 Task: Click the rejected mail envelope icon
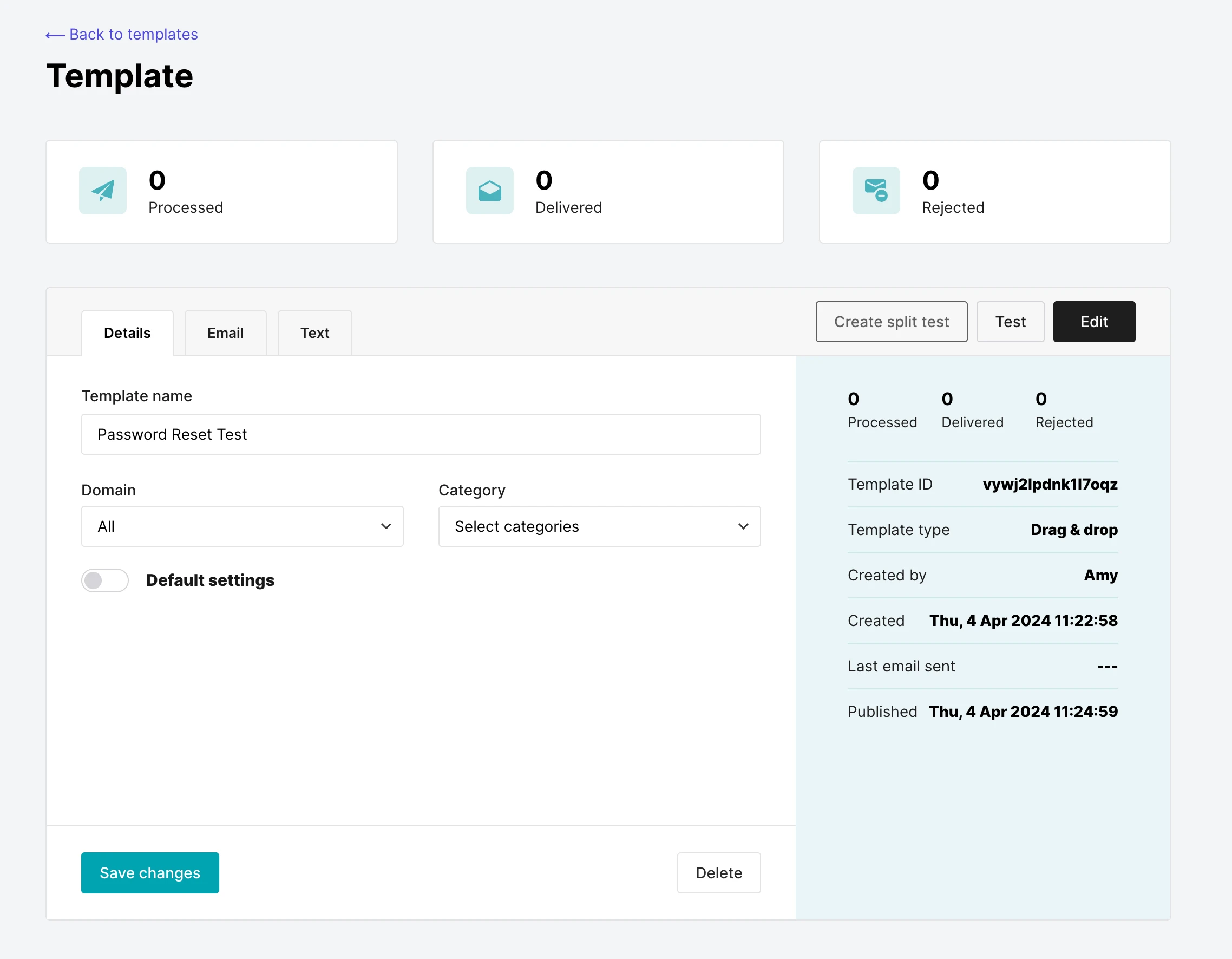[875, 191]
